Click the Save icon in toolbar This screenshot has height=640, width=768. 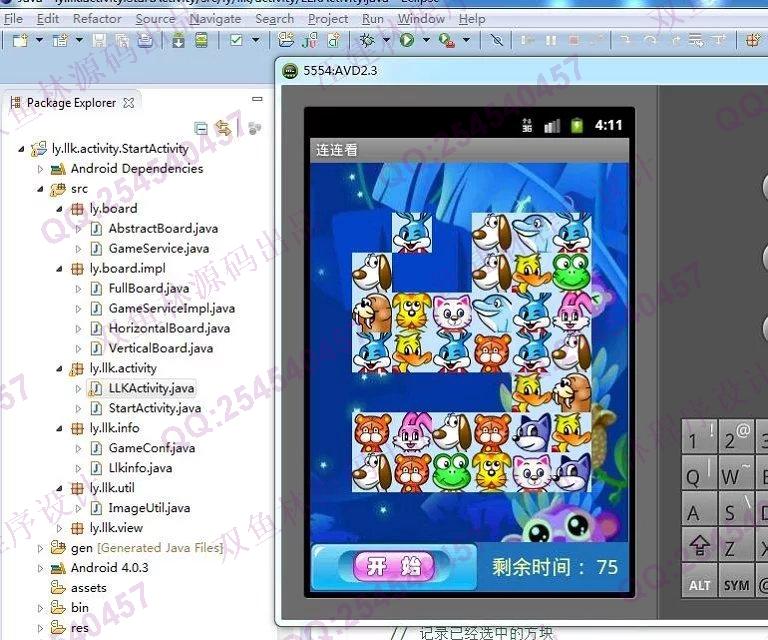pyautogui.click(x=99, y=40)
